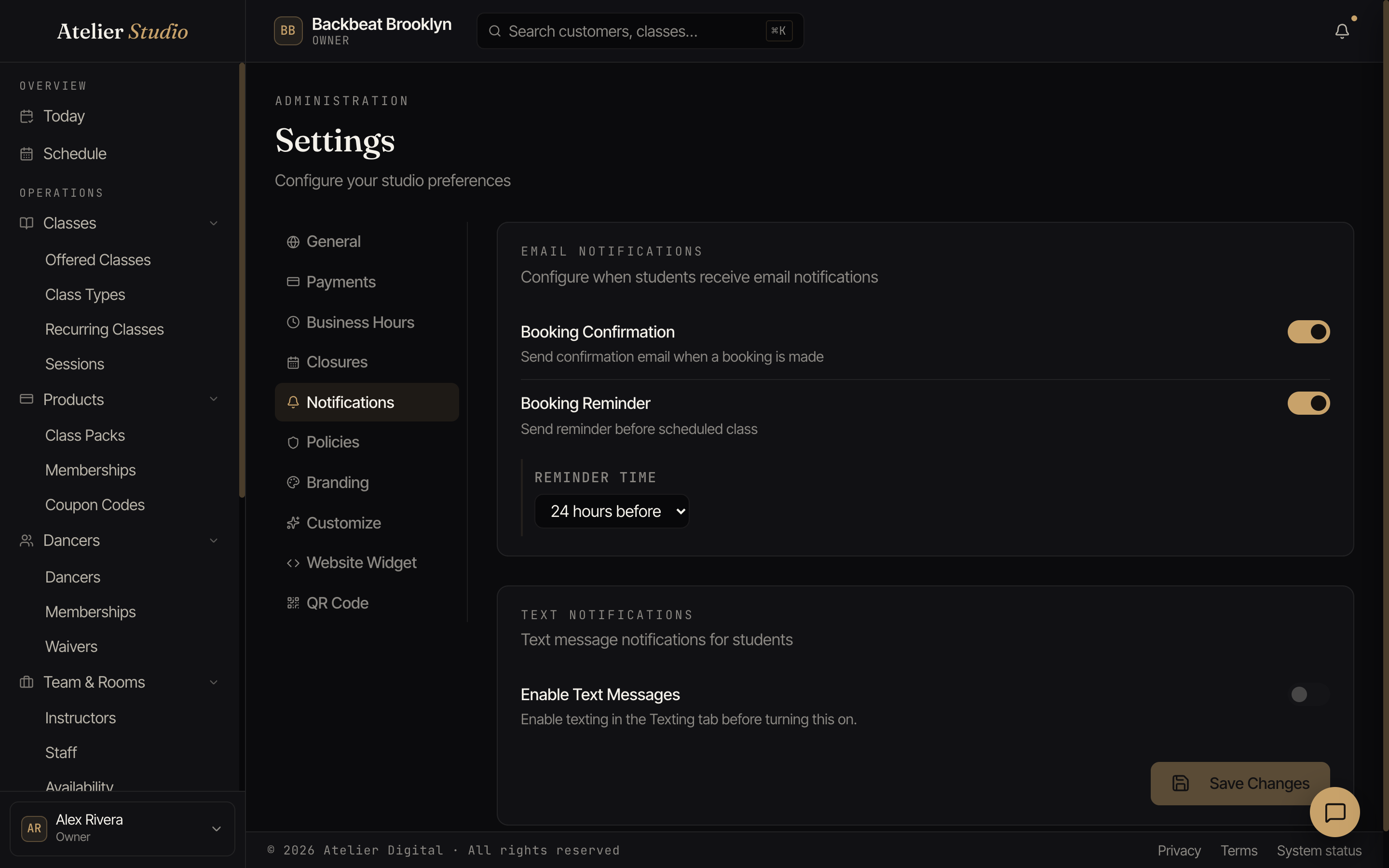Open Sessions in sidebar
Viewport: 1389px width, 868px height.
tap(75, 364)
